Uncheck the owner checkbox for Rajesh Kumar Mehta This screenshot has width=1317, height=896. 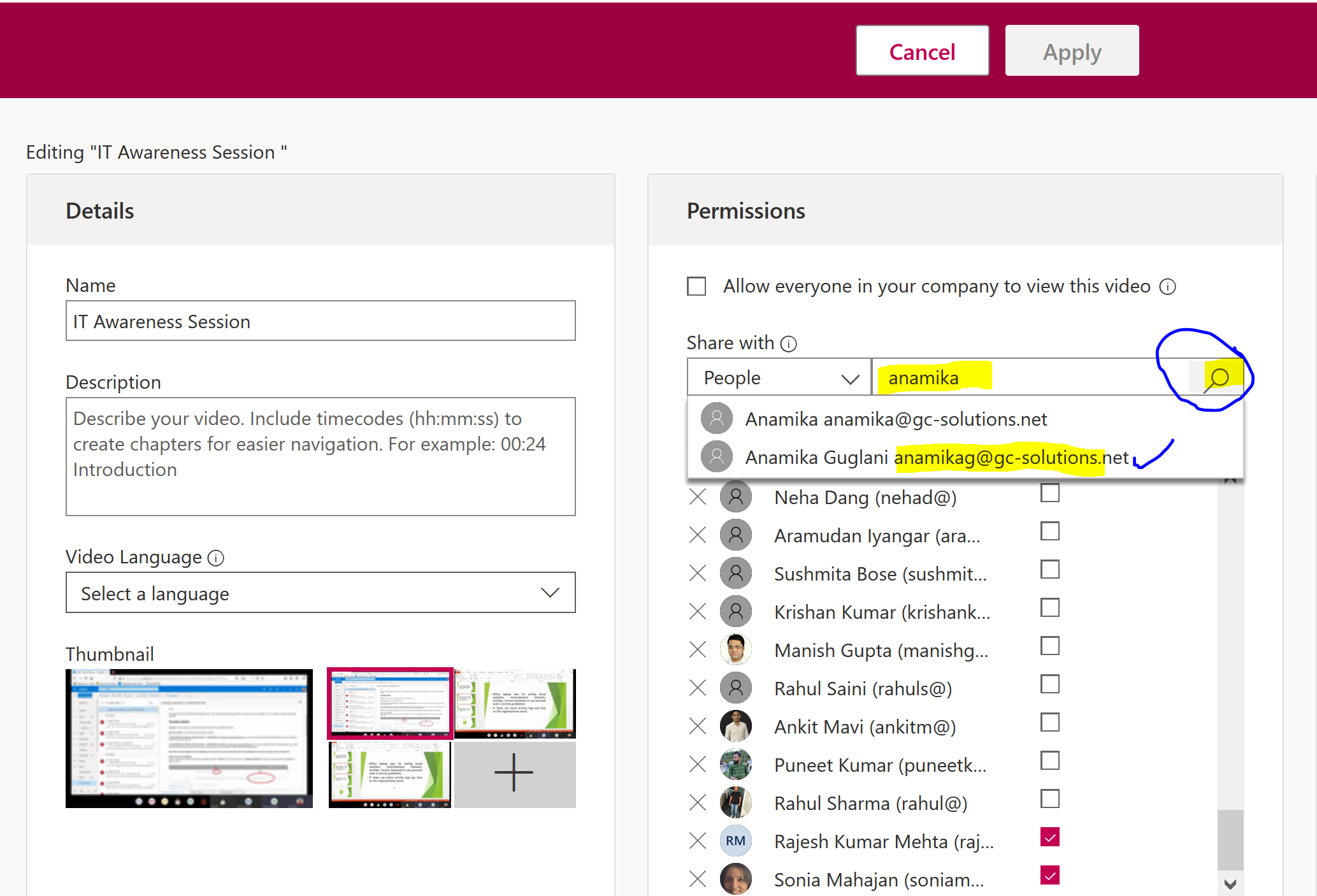(x=1049, y=837)
